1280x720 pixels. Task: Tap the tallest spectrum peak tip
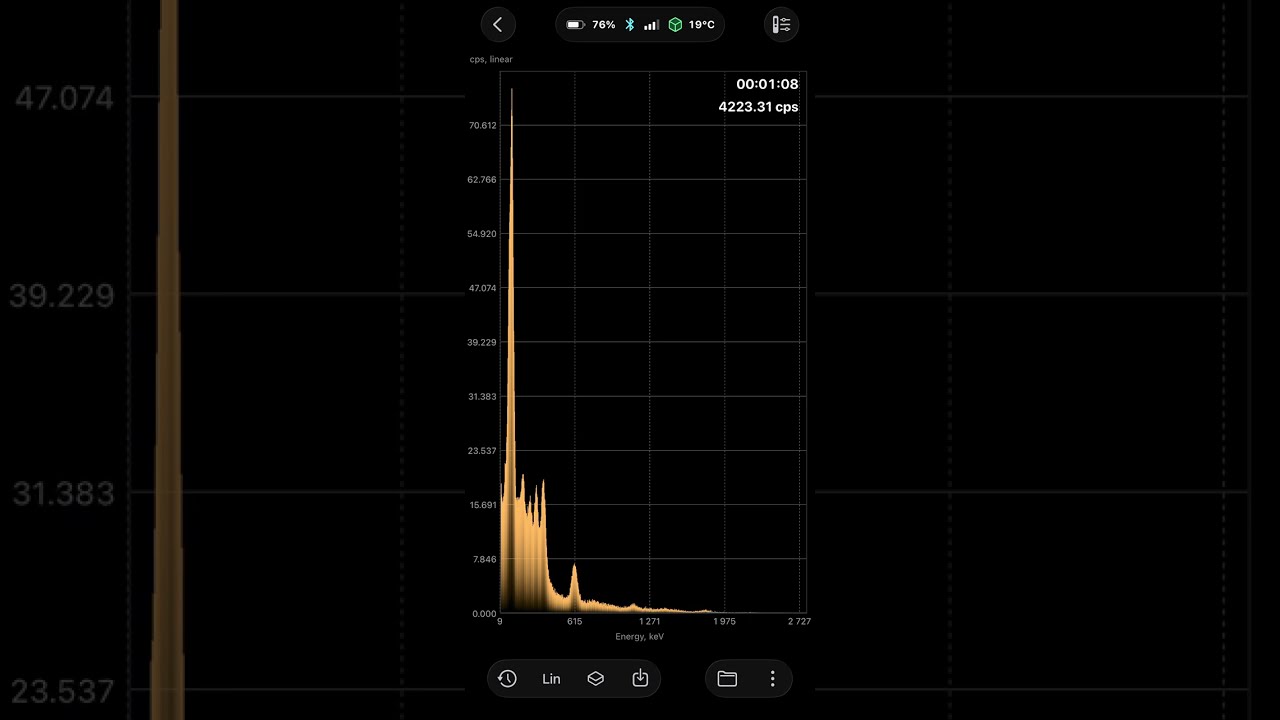(512, 92)
